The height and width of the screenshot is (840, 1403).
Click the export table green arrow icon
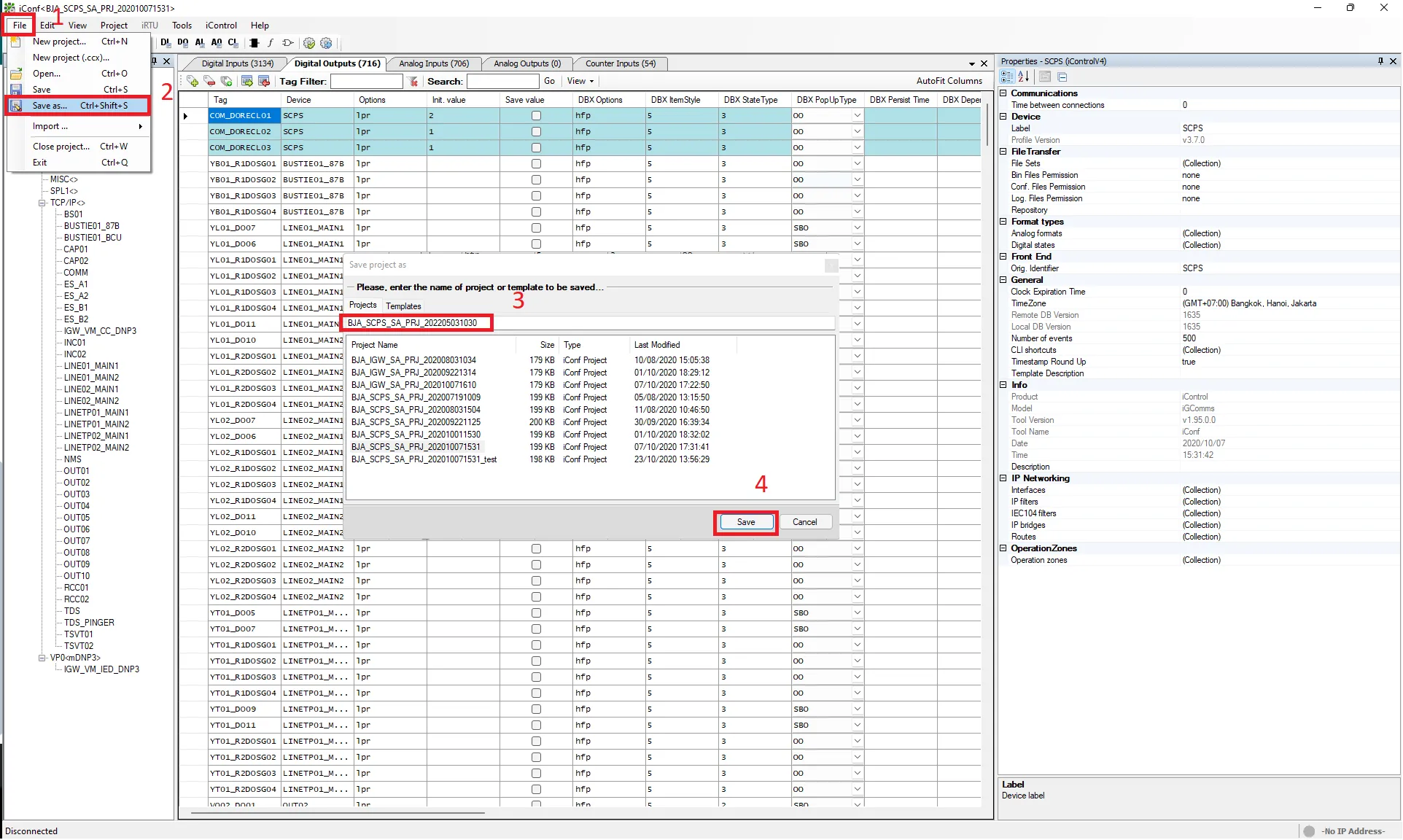tap(247, 81)
